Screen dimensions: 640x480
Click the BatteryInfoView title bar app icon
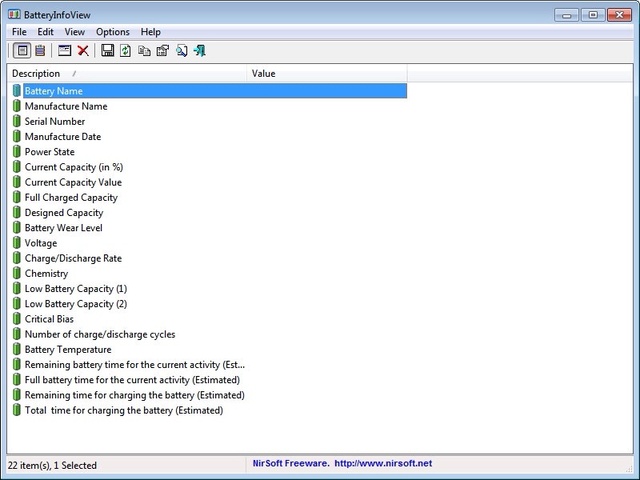click(x=14, y=15)
